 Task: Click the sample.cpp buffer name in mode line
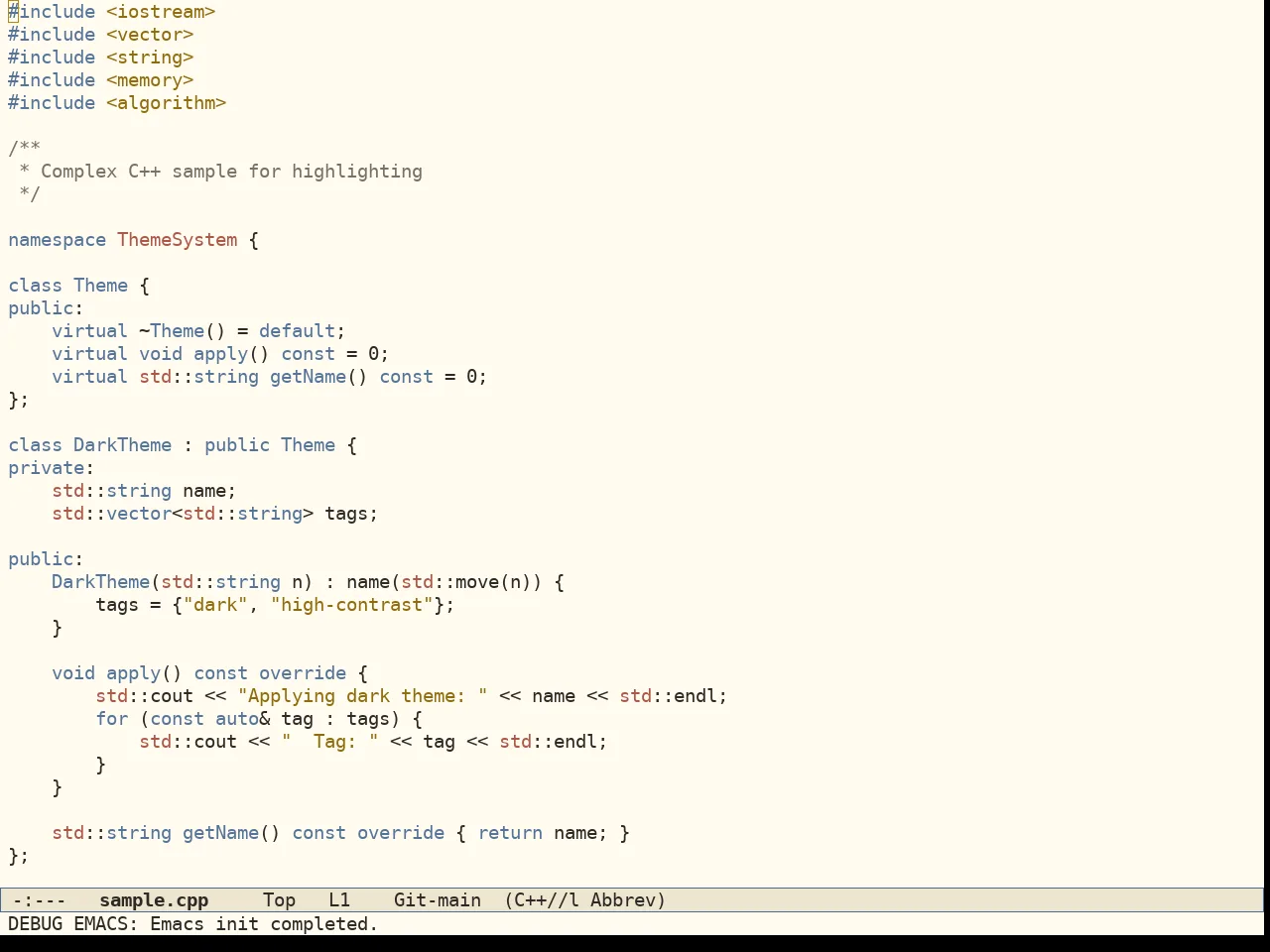(x=154, y=900)
